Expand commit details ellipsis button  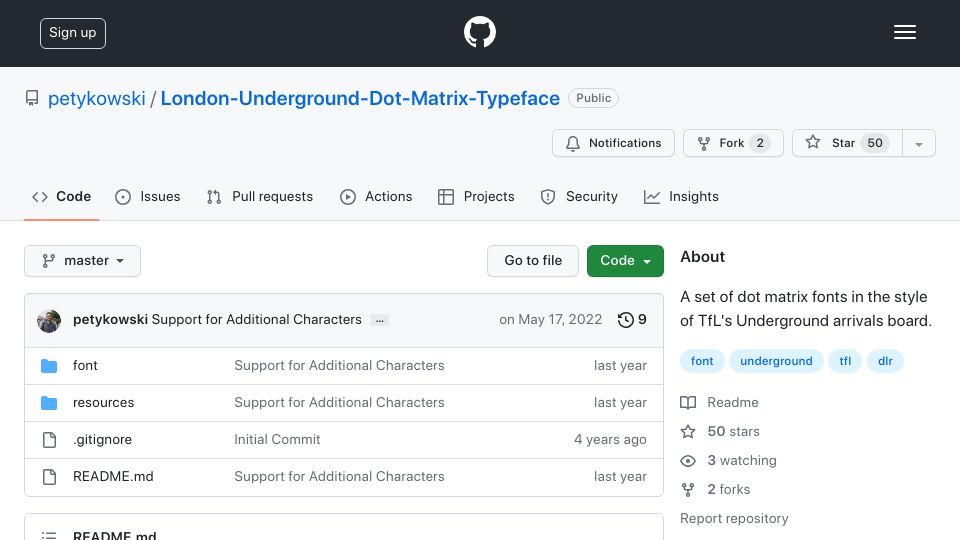pos(380,320)
